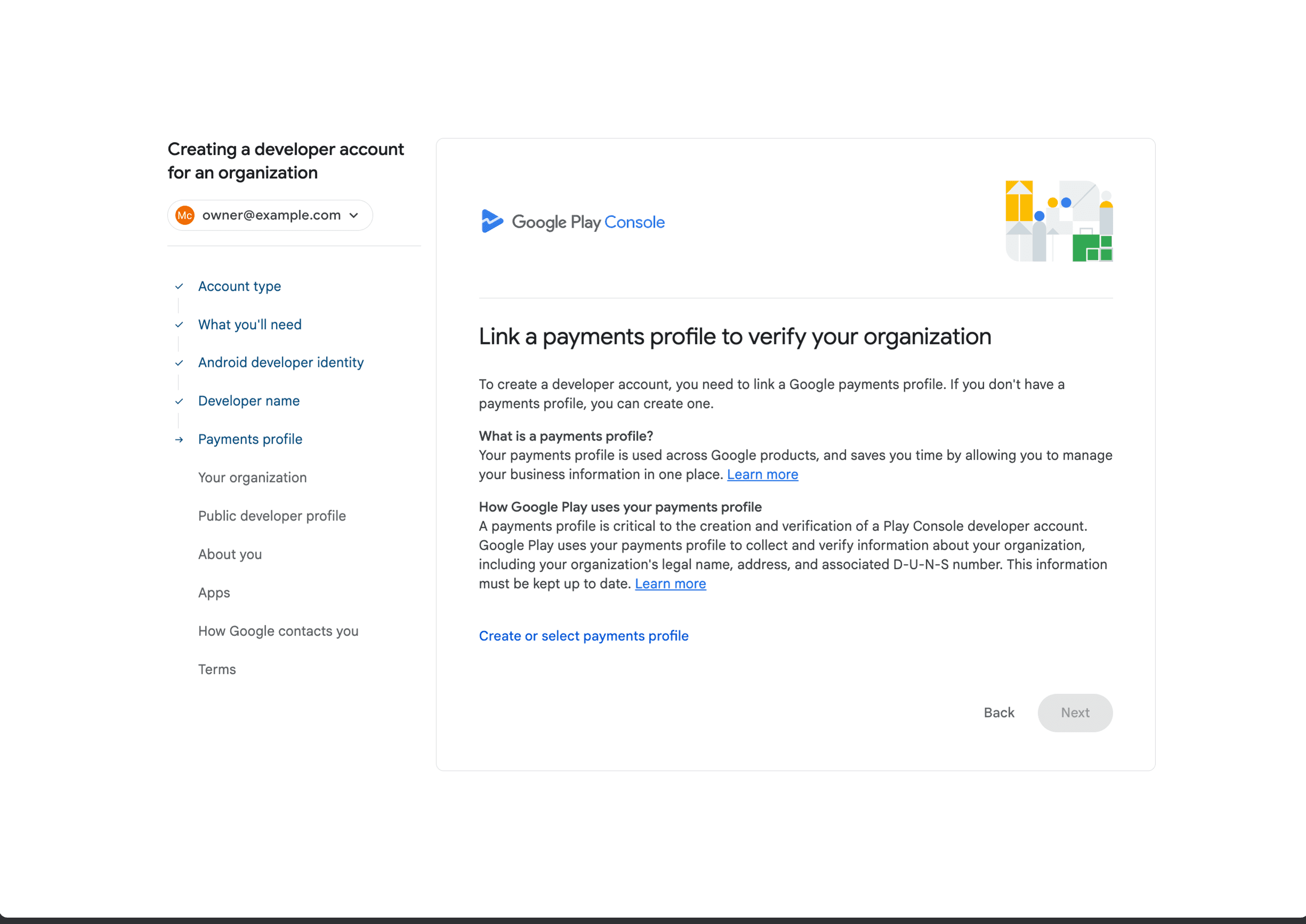
Task: Click the Google Play Console logo icon
Action: point(492,222)
